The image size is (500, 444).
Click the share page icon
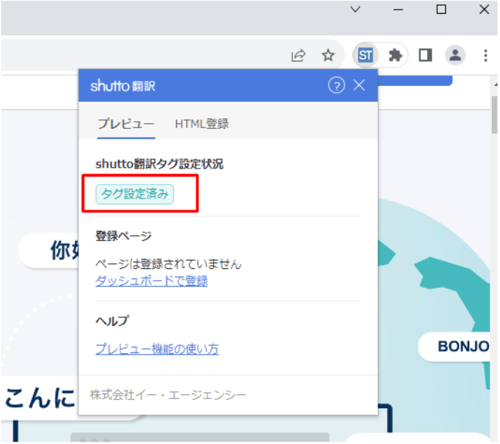point(298,55)
